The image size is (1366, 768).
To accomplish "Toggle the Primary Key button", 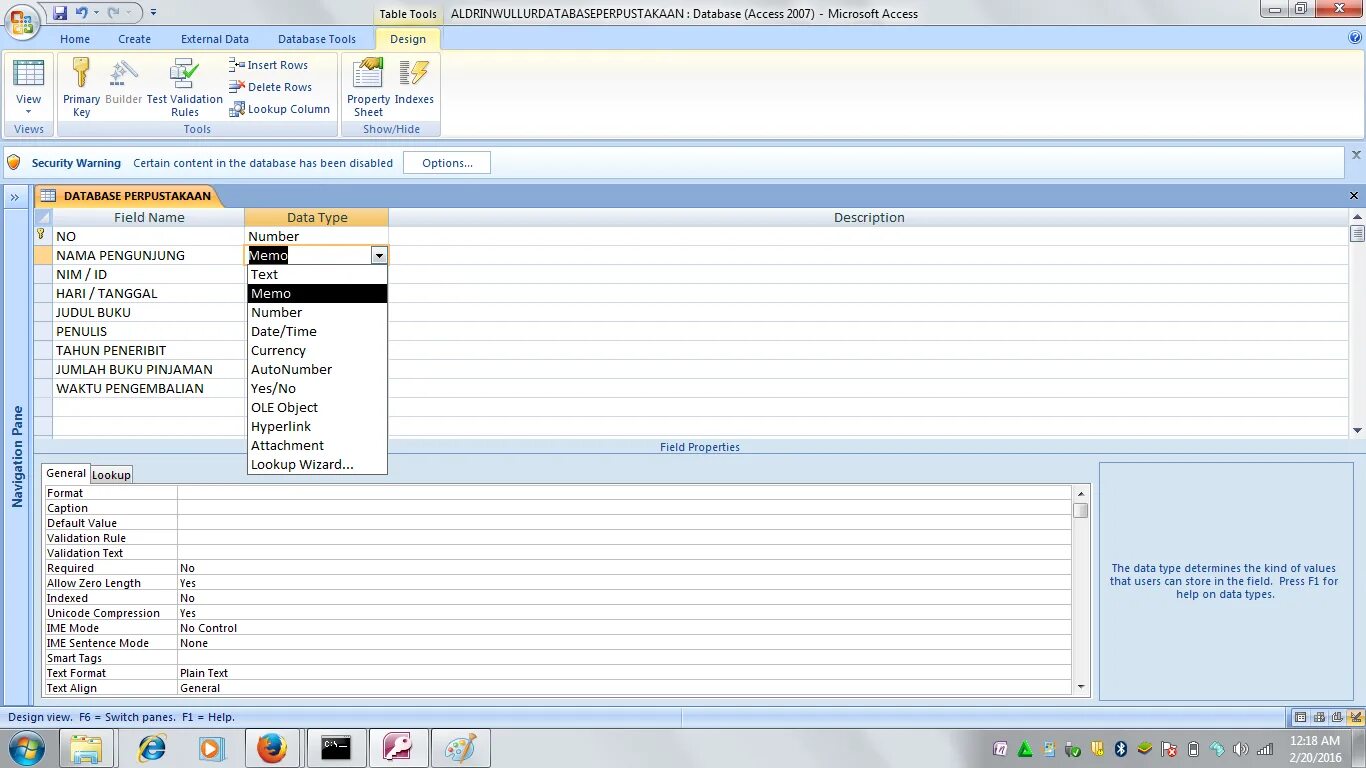I will point(81,87).
